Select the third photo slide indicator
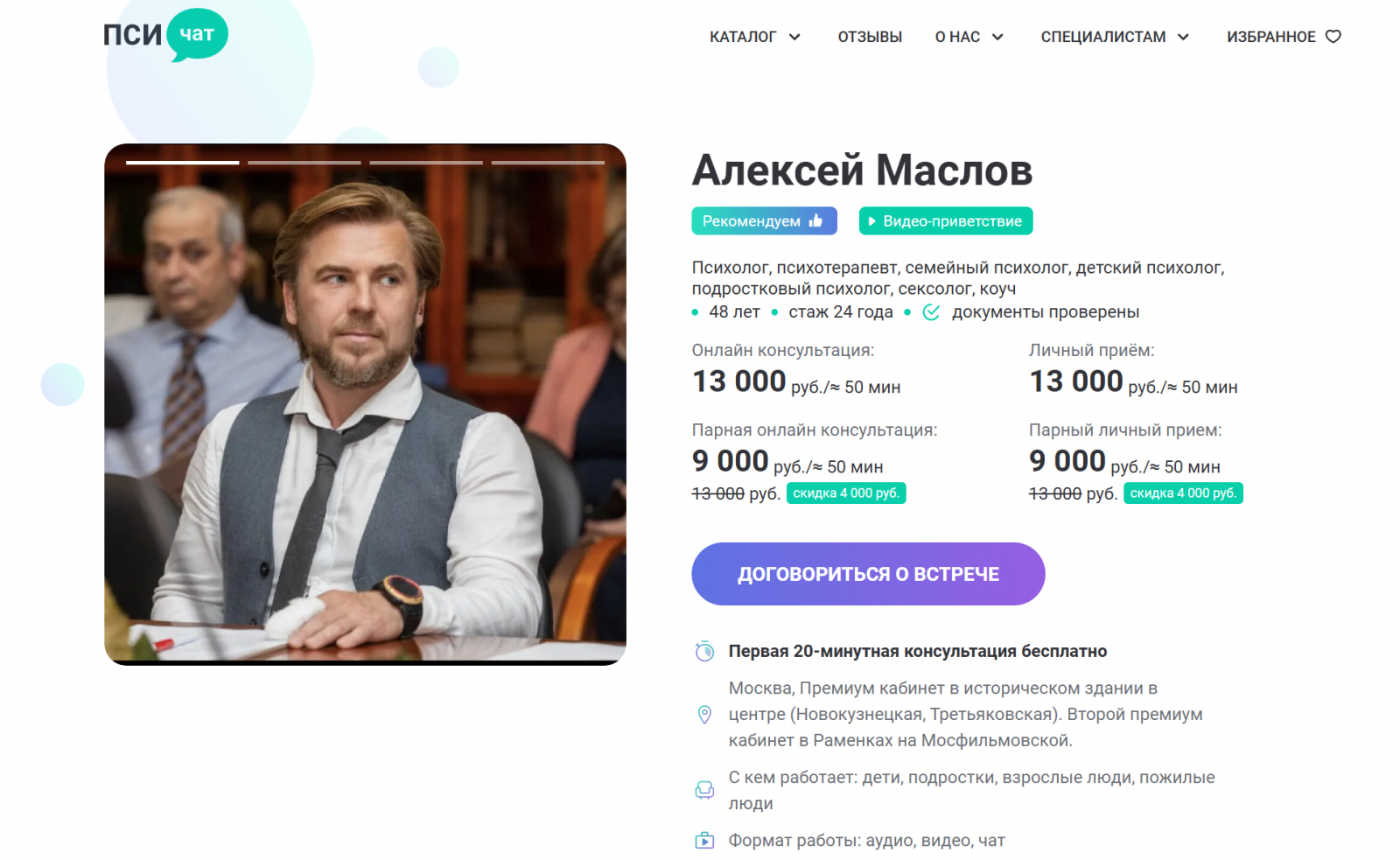1400x860 pixels. (426, 163)
